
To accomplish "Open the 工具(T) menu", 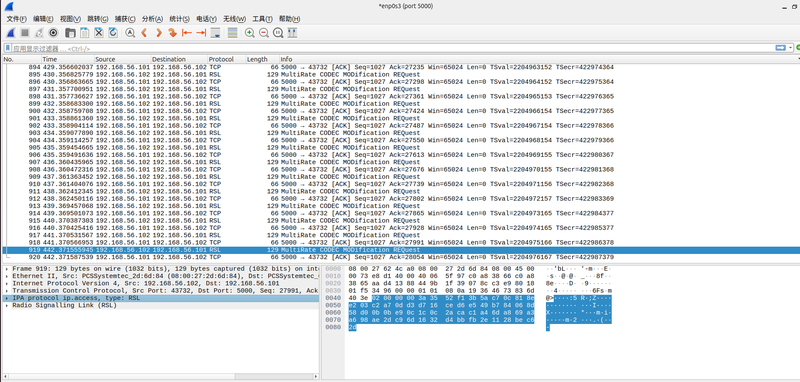I will point(262,19).
